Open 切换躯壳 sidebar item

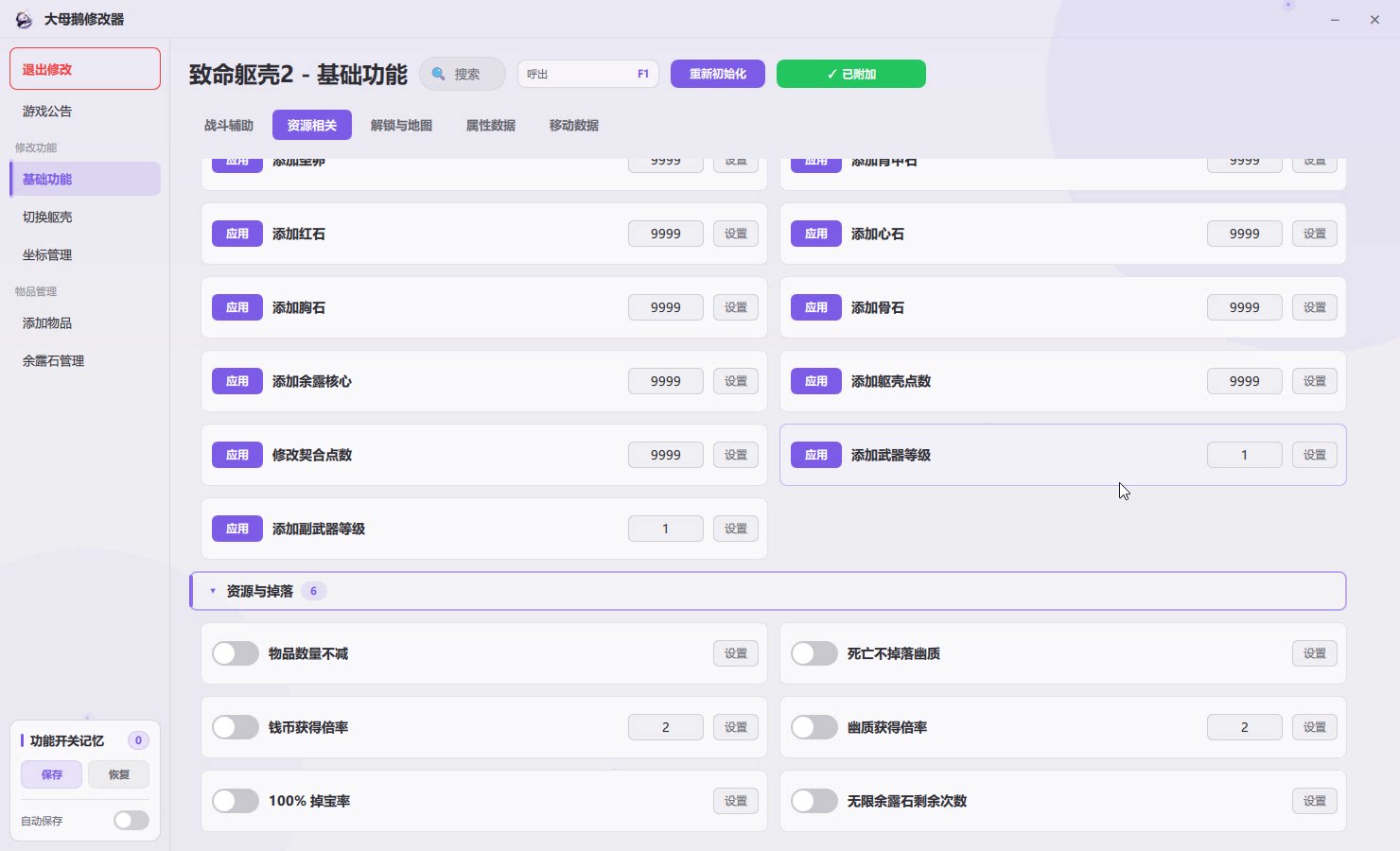point(85,217)
